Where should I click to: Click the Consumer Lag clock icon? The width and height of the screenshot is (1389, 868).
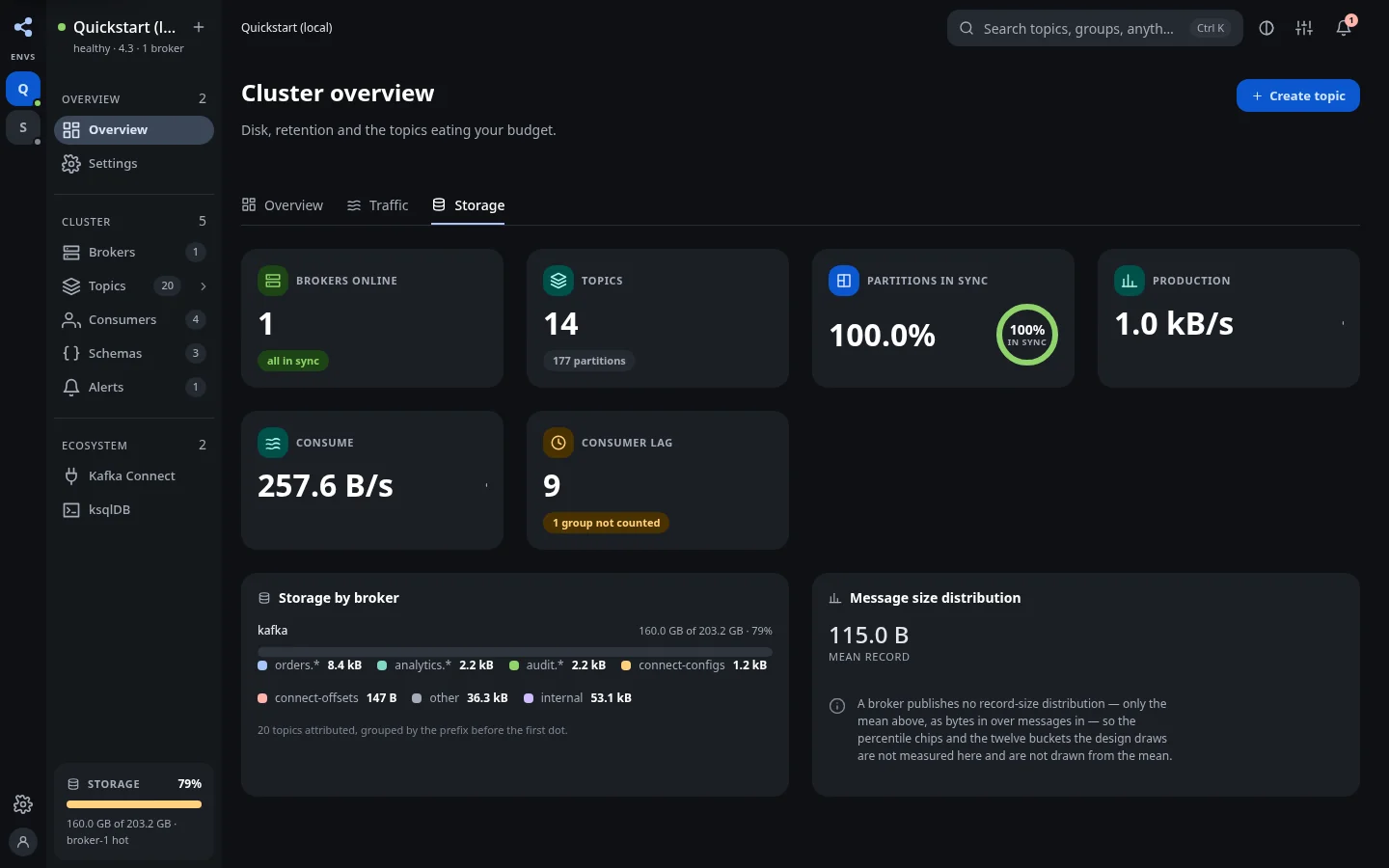558,443
